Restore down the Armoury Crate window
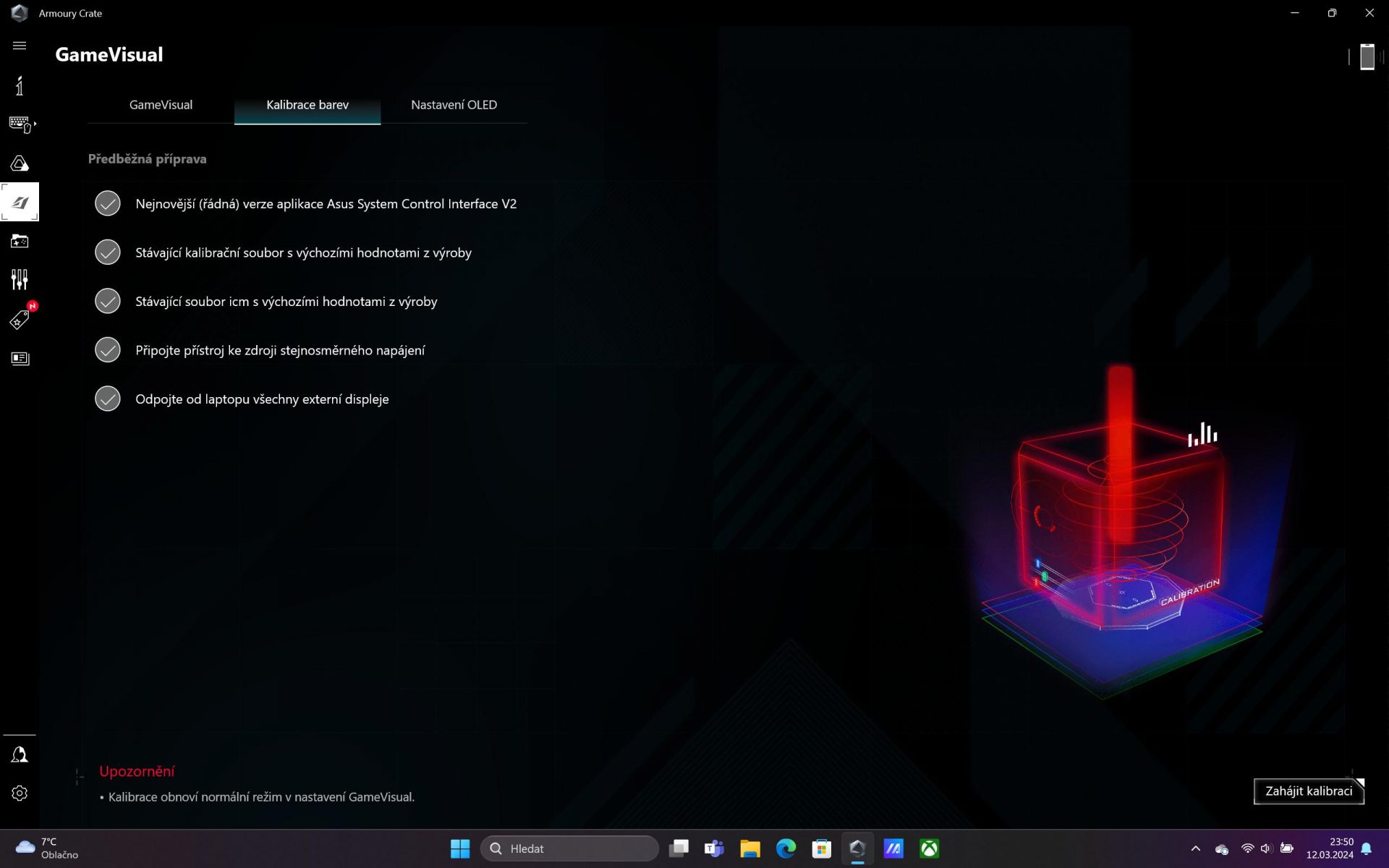This screenshot has height=868, width=1389. (1332, 13)
